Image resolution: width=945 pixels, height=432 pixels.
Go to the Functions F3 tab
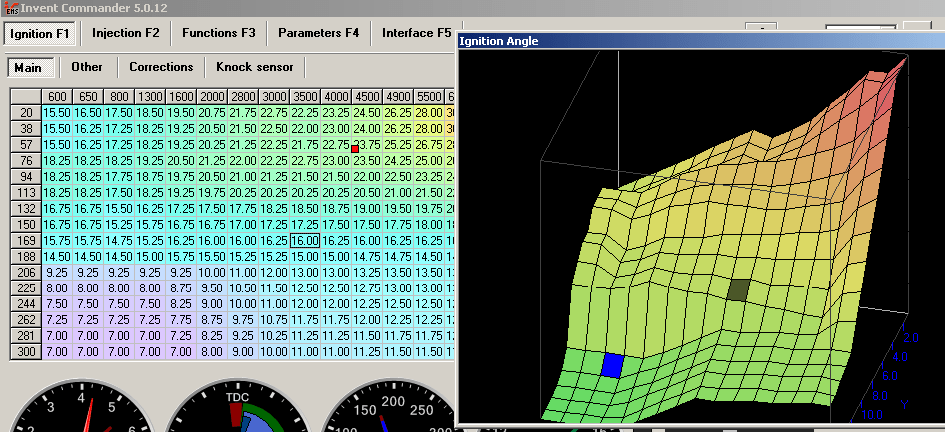point(218,33)
